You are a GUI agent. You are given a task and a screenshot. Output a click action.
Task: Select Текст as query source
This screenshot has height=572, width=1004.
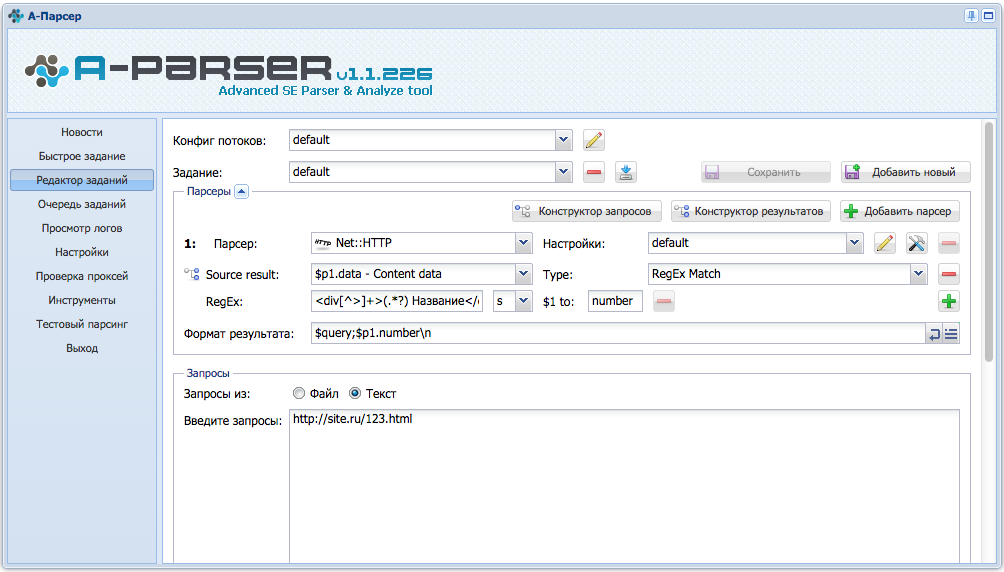(x=355, y=393)
